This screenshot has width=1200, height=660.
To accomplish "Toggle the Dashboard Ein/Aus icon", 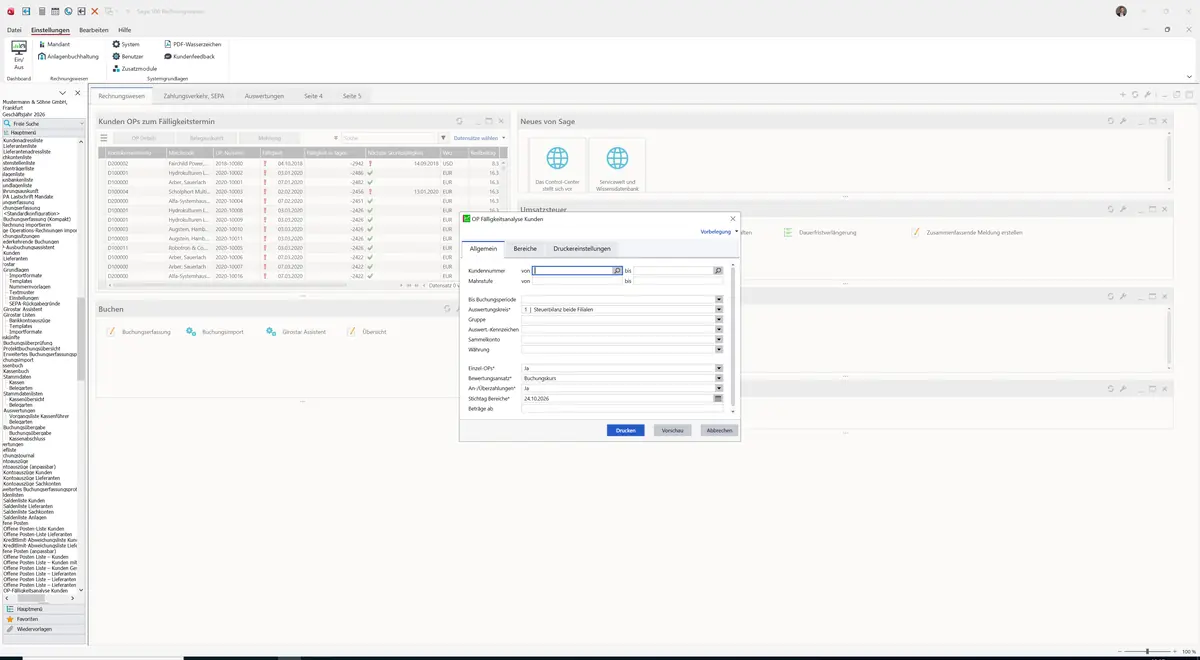I will (18, 55).
